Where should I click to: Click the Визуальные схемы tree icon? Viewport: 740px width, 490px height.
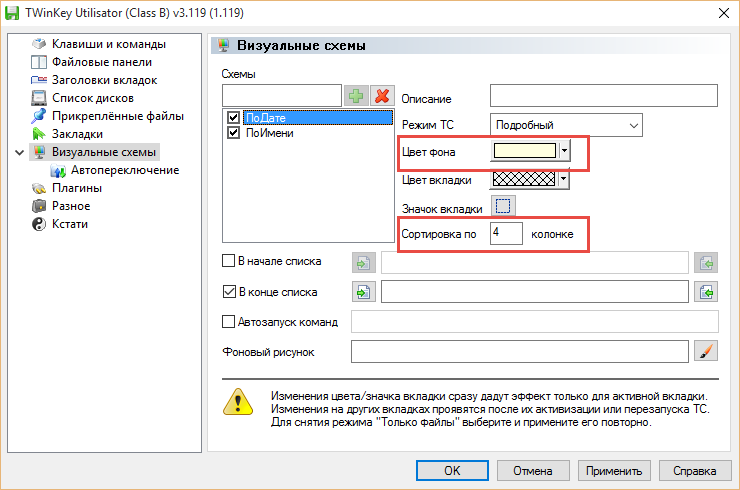tap(39, 152)
